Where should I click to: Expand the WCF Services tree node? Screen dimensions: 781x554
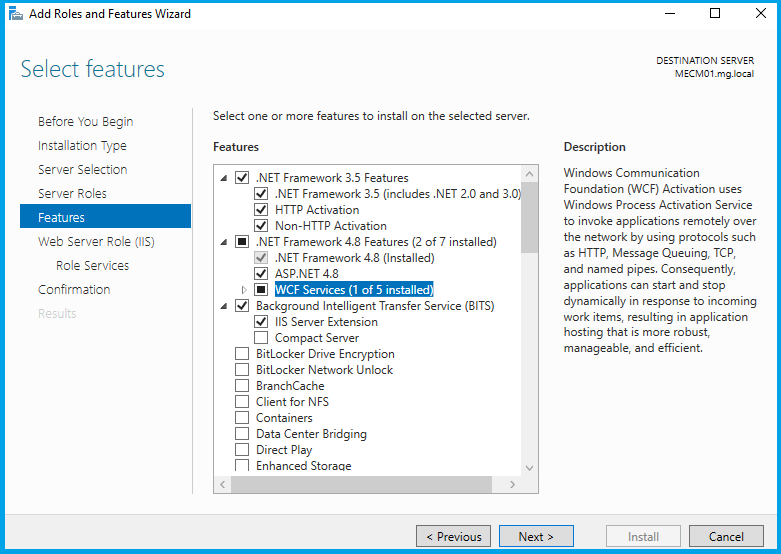pos(243,290)
